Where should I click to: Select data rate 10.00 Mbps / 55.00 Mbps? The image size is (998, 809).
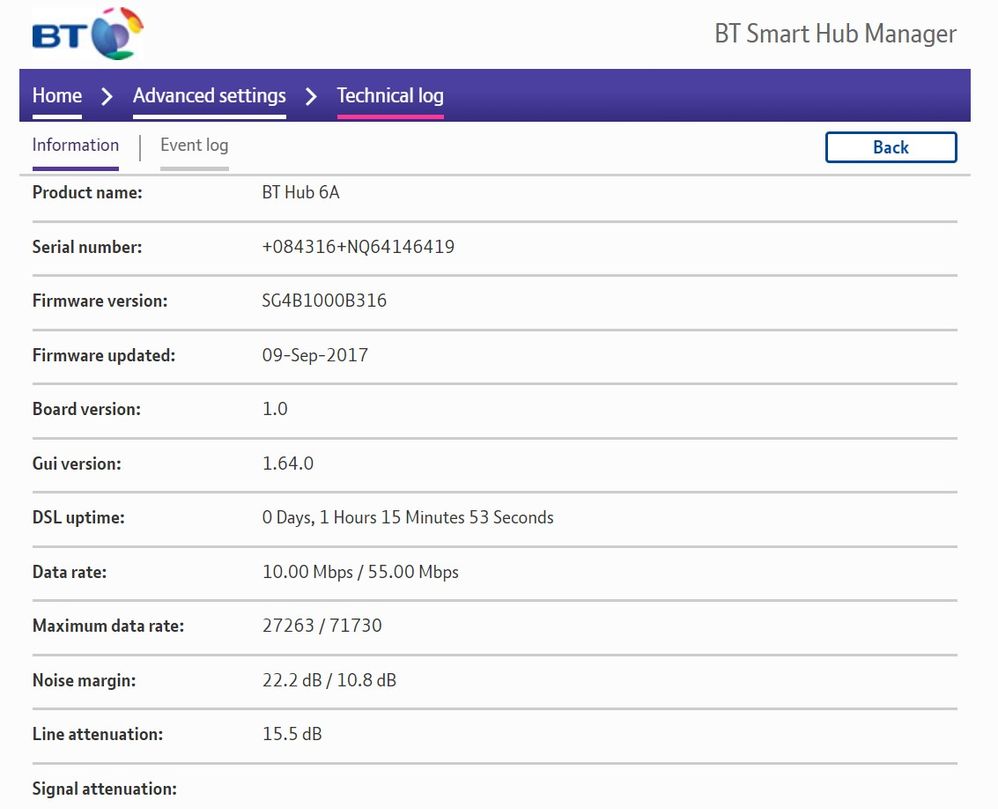click(360, 572)
